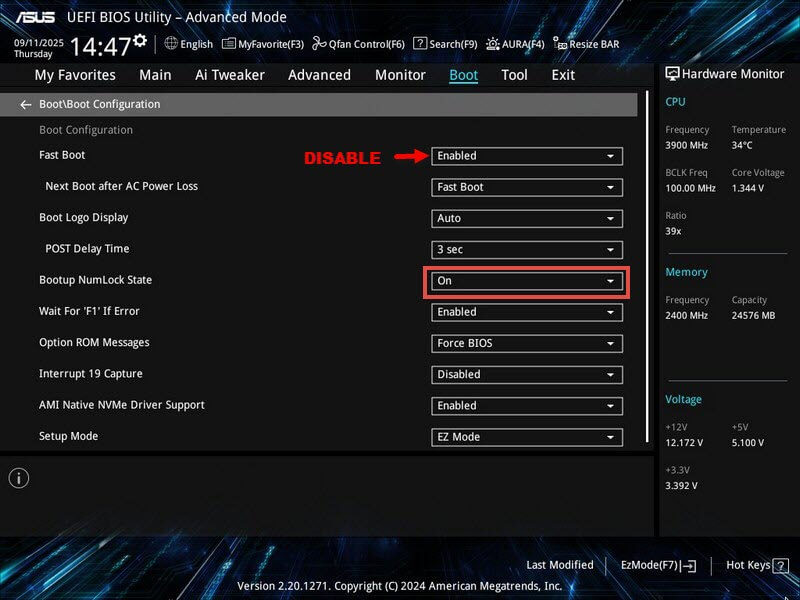
Task: Click the Version 2.20.1271 copyright text
Action: [399, 586]
